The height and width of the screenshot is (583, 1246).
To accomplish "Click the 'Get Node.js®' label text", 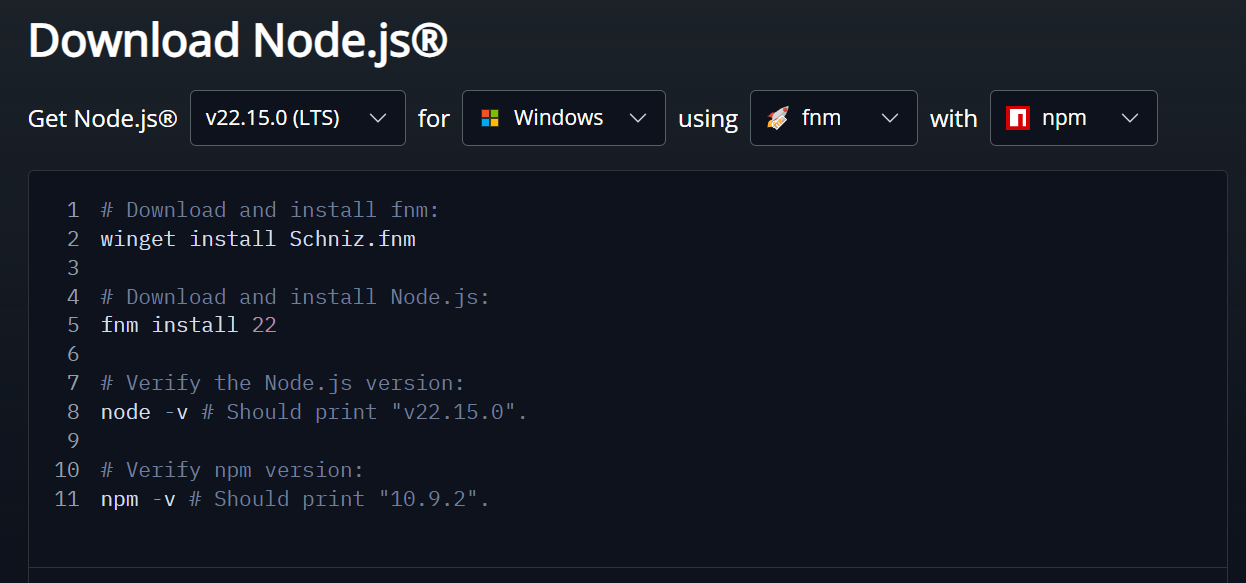I will [x=102, y=118].
